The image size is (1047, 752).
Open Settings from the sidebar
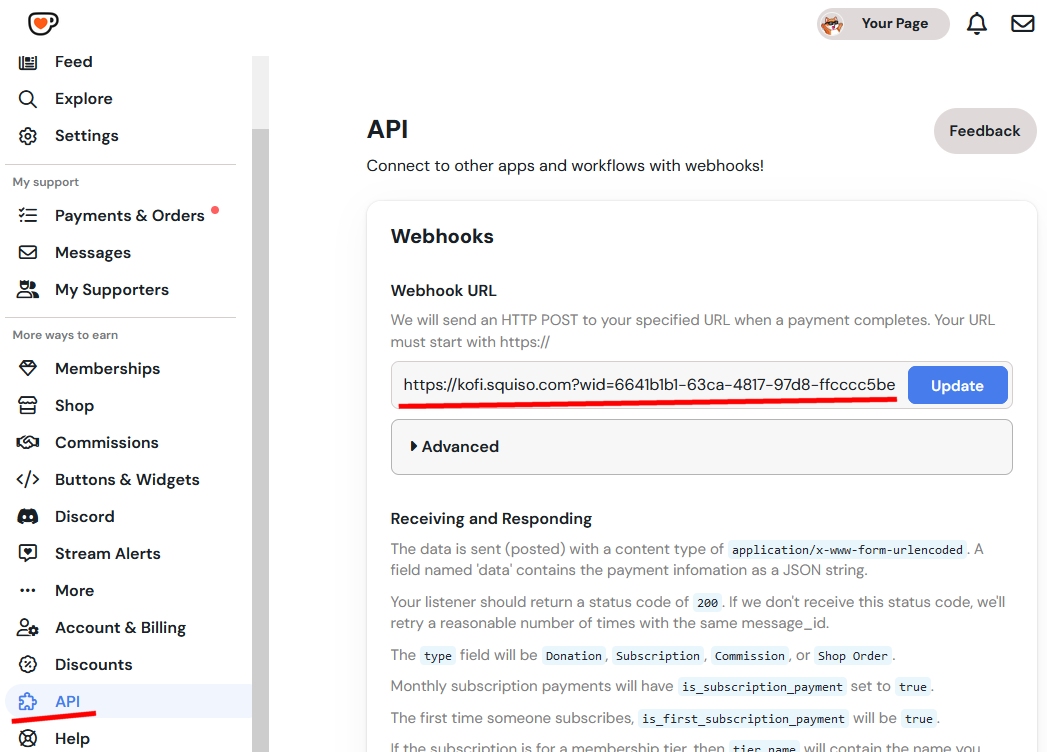tap(86, 136)
